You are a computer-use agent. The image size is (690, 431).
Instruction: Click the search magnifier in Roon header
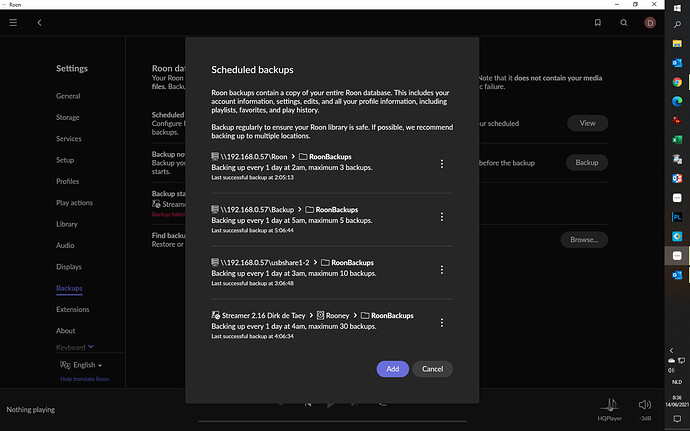click(x=624, y=22)
